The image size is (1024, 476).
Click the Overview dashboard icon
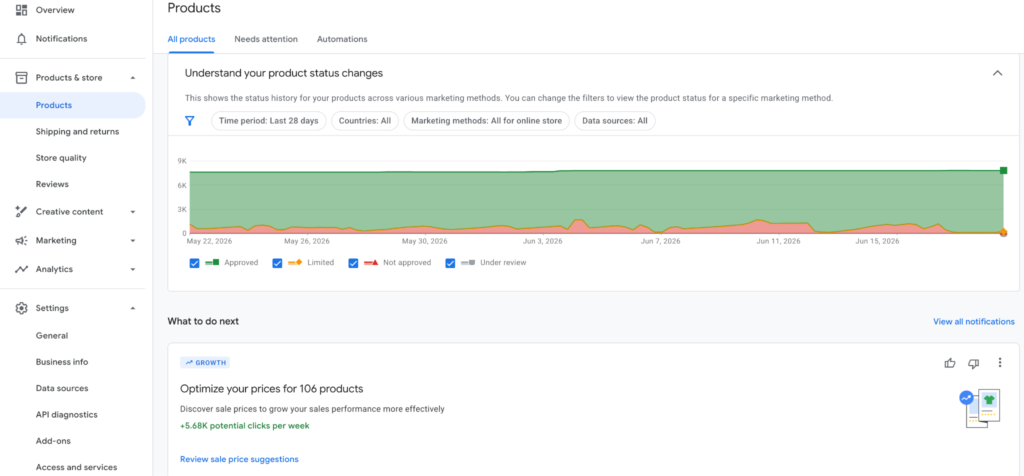click(x=22, y=10)
